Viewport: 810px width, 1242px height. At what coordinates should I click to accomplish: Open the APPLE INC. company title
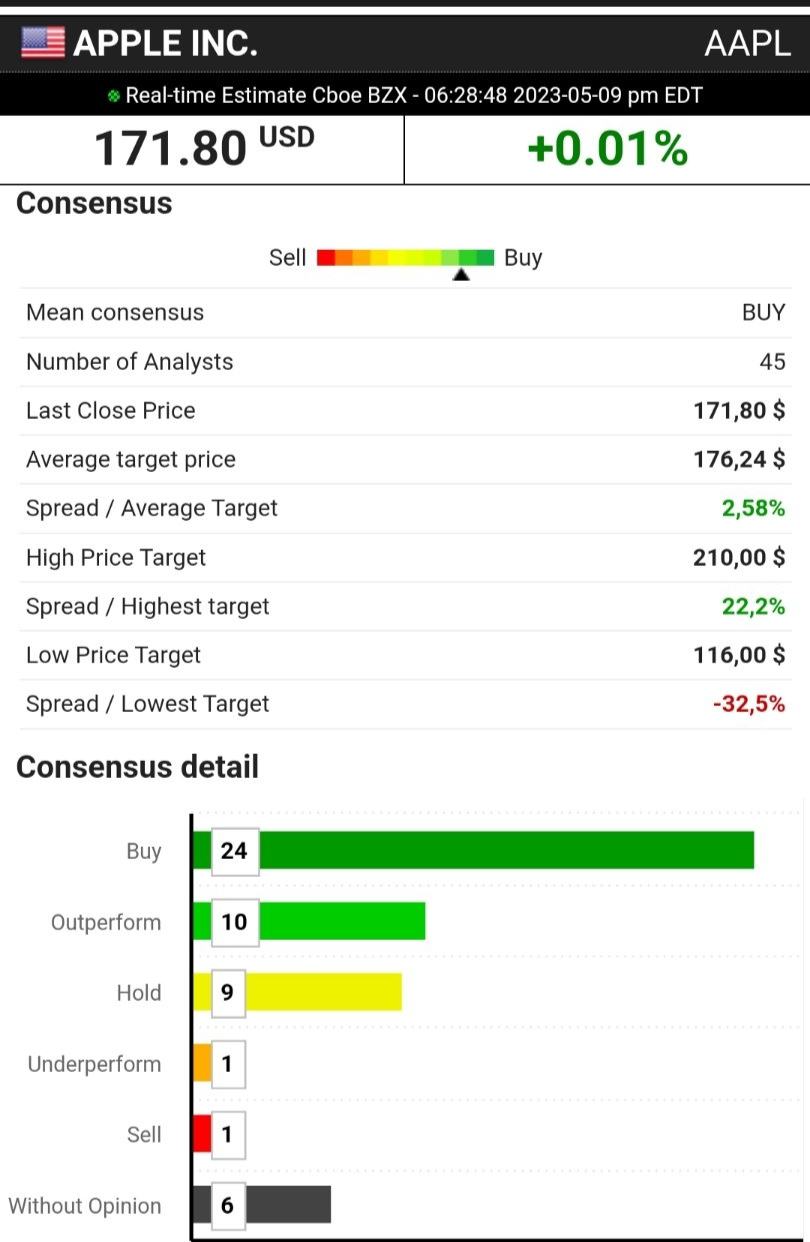tap(165, 43)
